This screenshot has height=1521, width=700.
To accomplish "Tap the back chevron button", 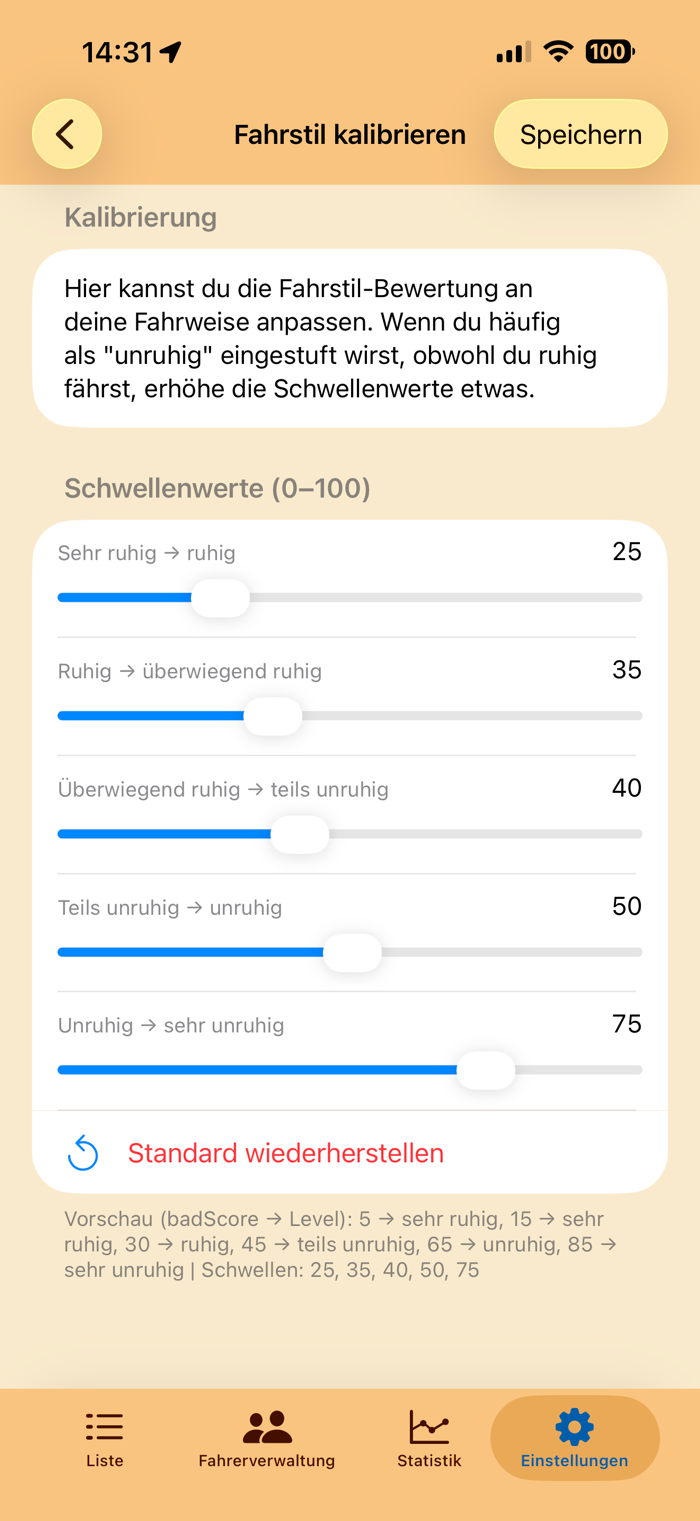I will tap(67, 134).
